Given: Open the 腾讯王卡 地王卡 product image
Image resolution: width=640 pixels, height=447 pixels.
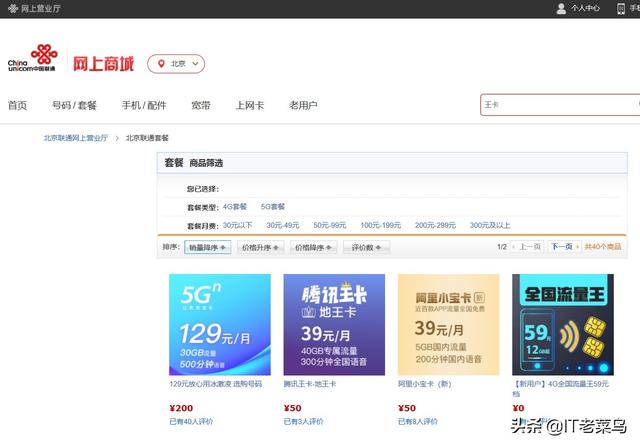Looking at the screenshot, I should point(334,325).
